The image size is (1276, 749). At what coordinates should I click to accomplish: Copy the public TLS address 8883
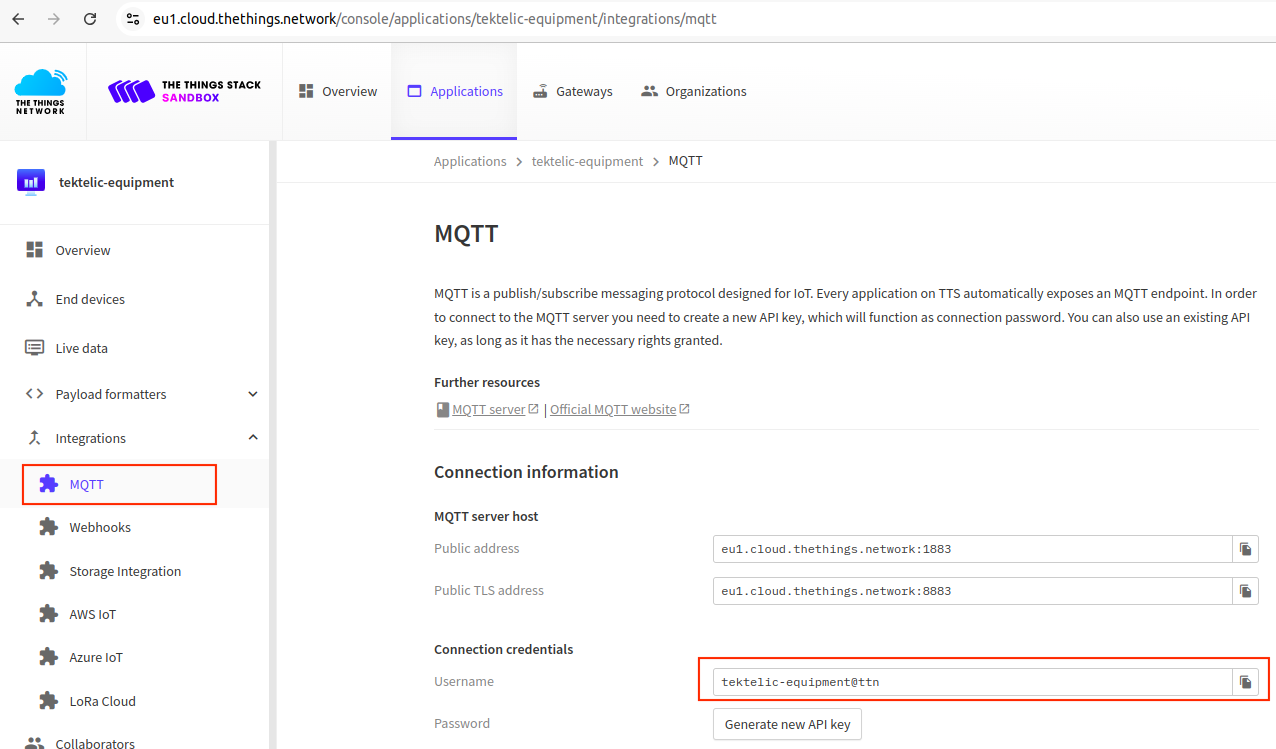pos(1245,591)
